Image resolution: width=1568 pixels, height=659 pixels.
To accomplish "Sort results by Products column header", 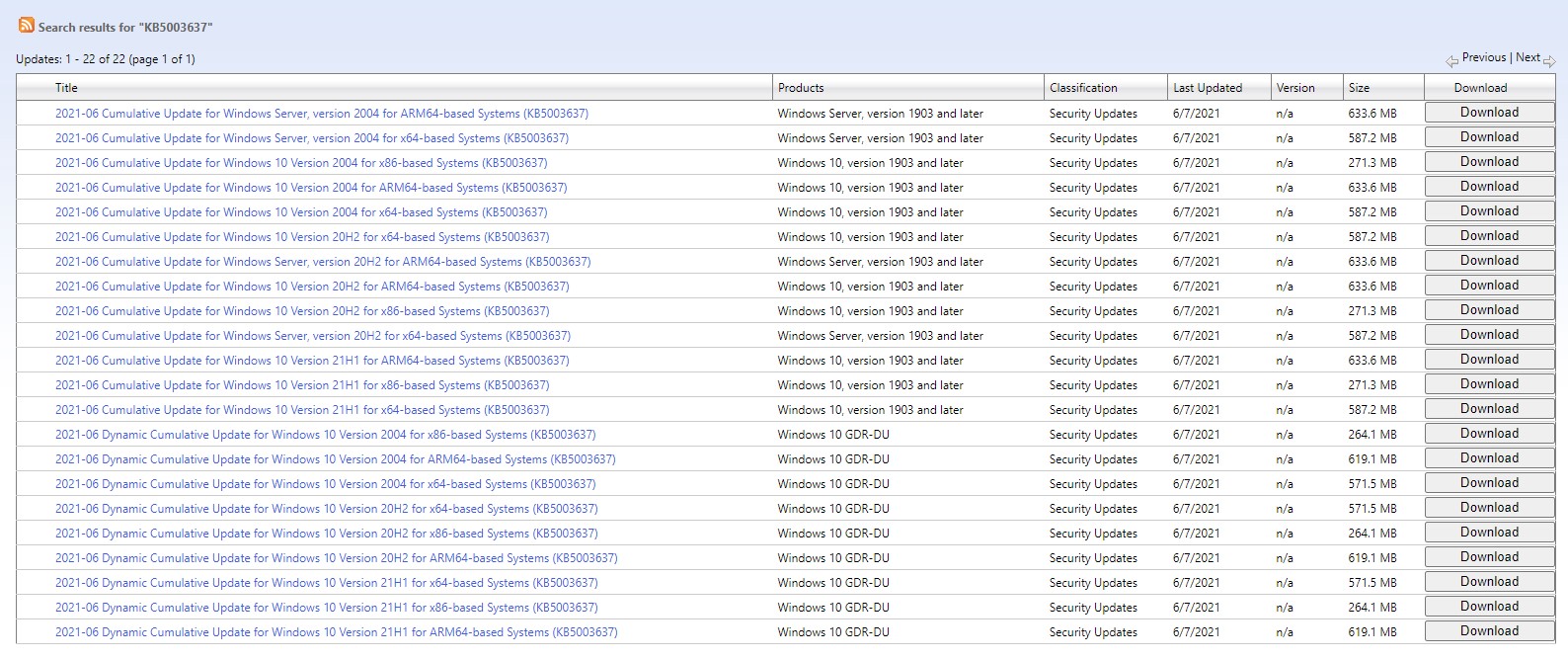I will [x=801, y=88].
